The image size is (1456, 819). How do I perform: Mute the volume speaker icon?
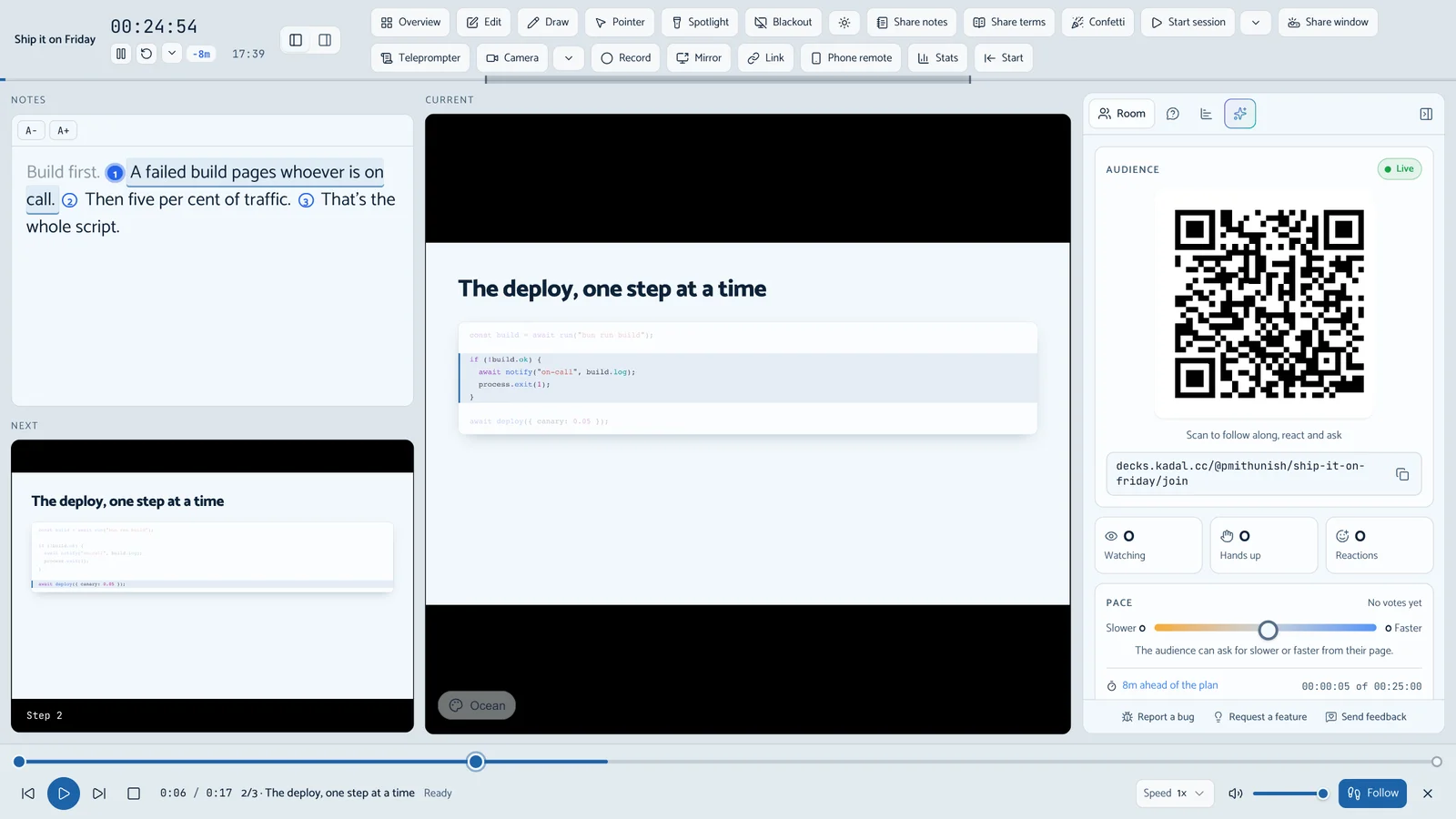(1235, 794)
